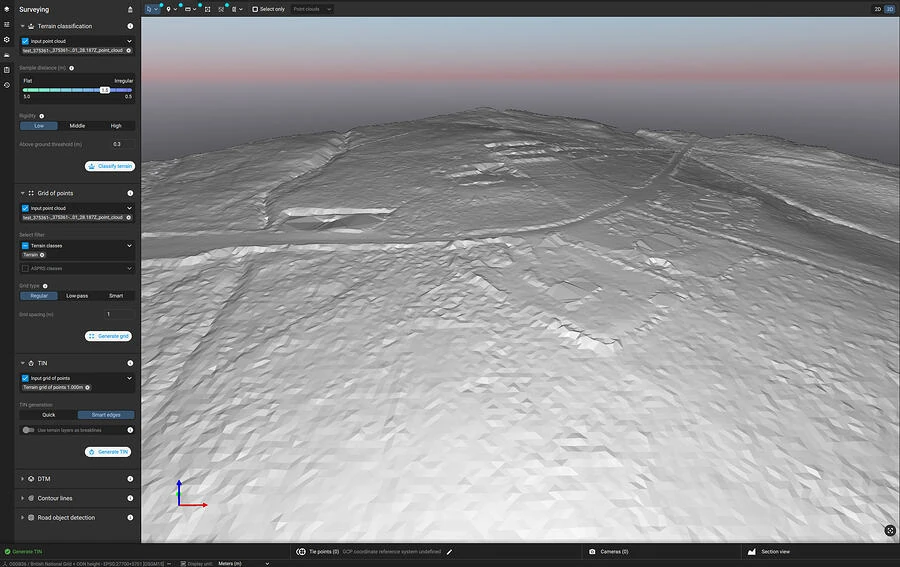Screen dimensions: 900x567
Task: Show info for Terrain classification
Action: pos(130,26)
